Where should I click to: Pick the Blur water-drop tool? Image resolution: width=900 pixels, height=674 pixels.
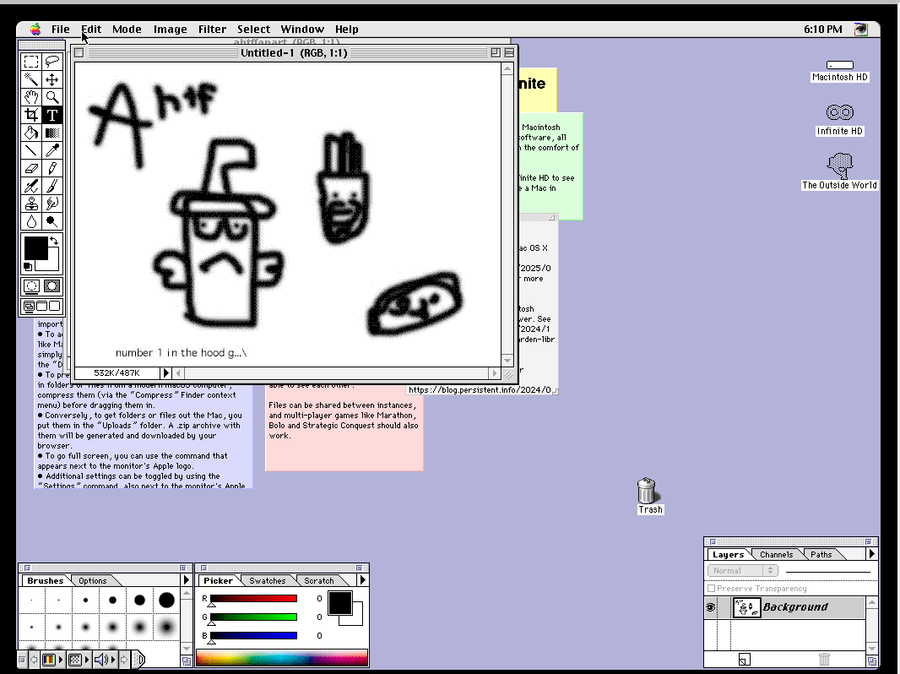31,222
